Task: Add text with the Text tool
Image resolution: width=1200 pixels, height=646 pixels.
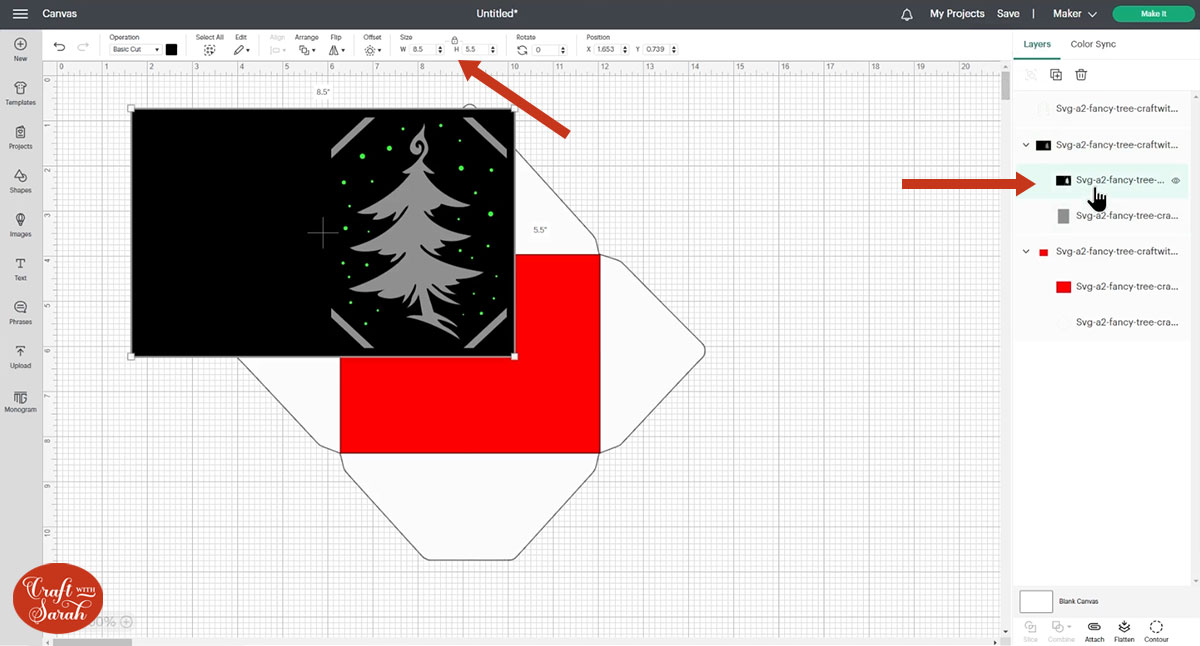Action: coord(20,268)
